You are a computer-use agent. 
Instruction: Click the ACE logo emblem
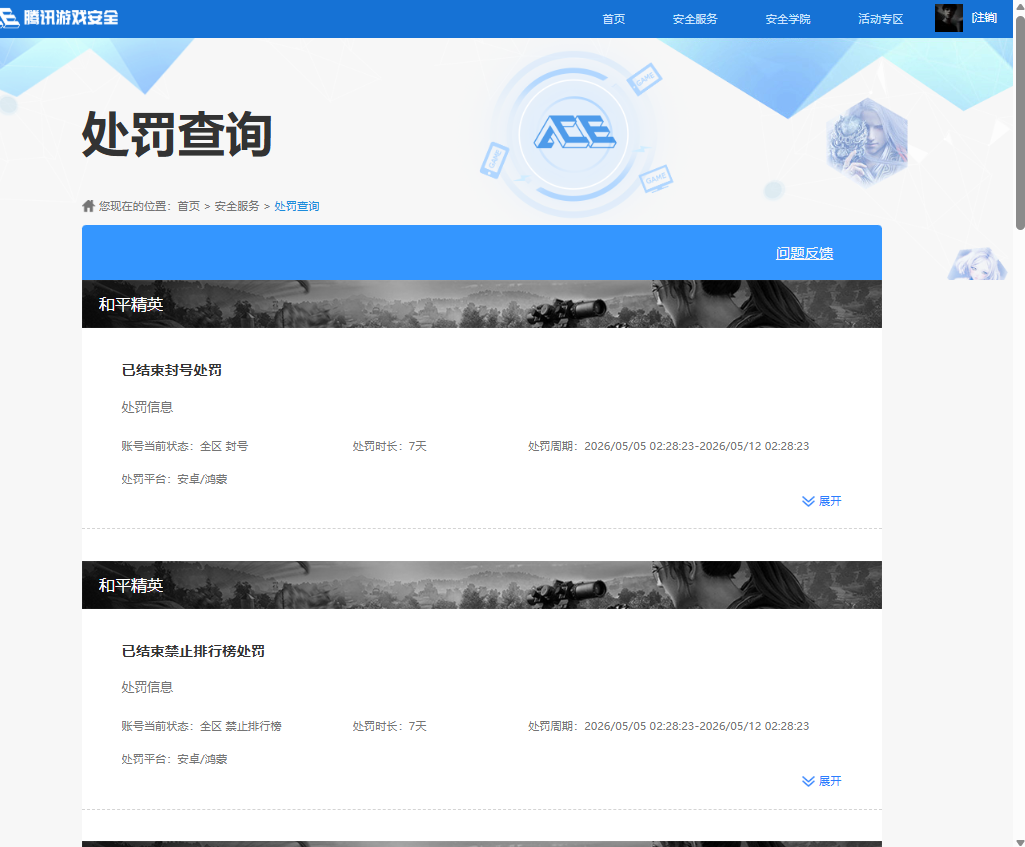coord(574,133)
